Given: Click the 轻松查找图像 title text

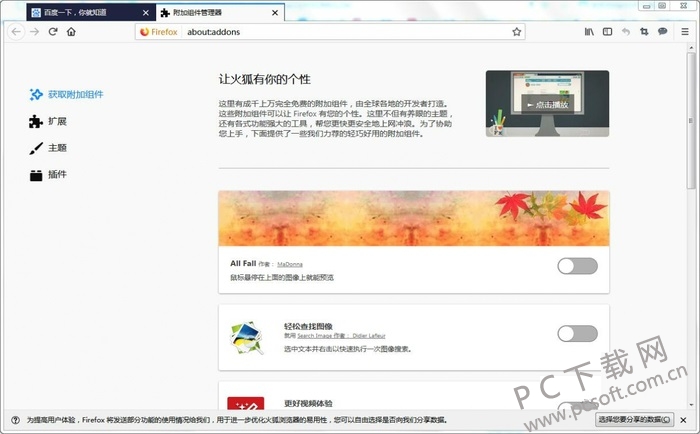Looking at the screenshot, I should [308, 326].
